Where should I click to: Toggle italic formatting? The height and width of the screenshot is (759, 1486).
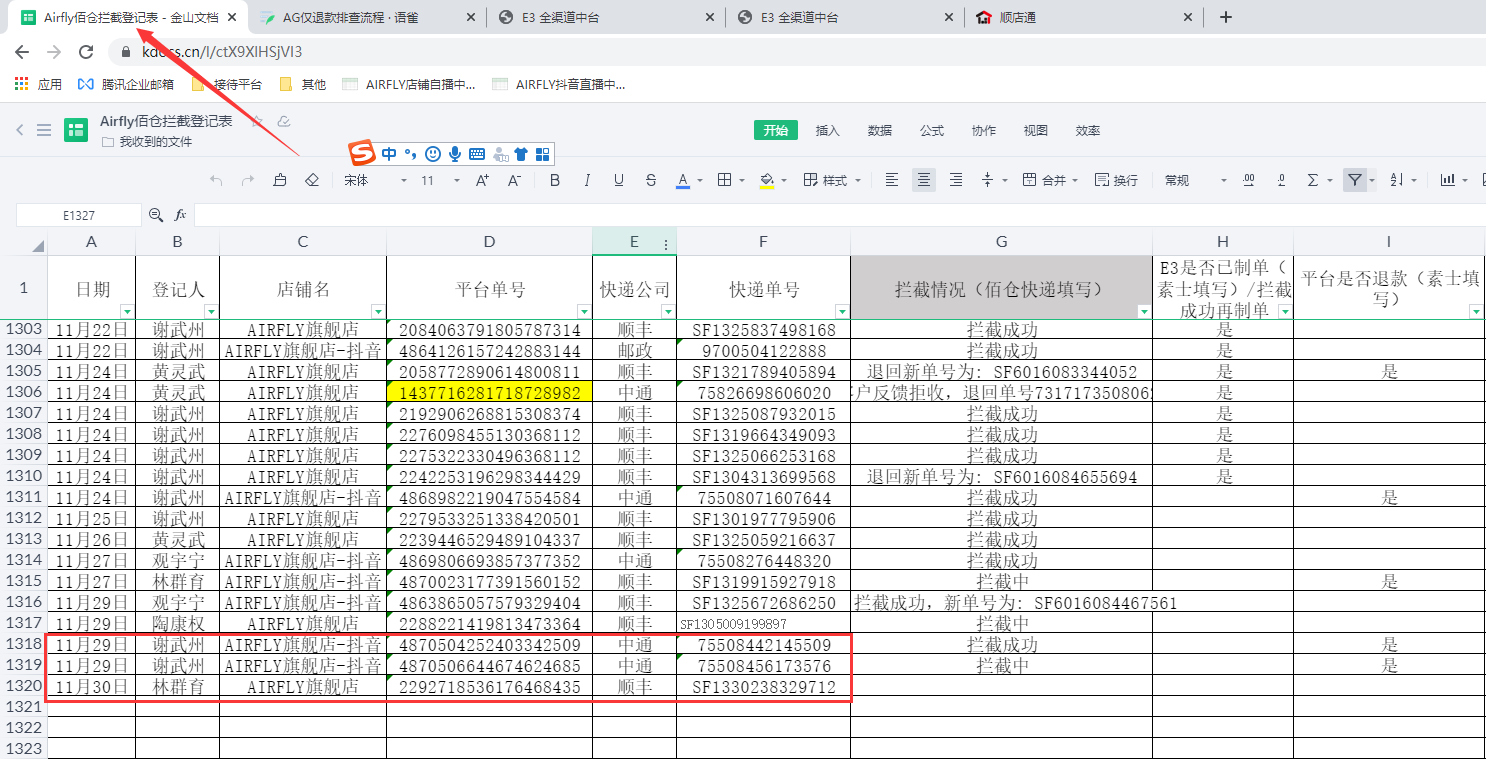click(x=587, y=180)
